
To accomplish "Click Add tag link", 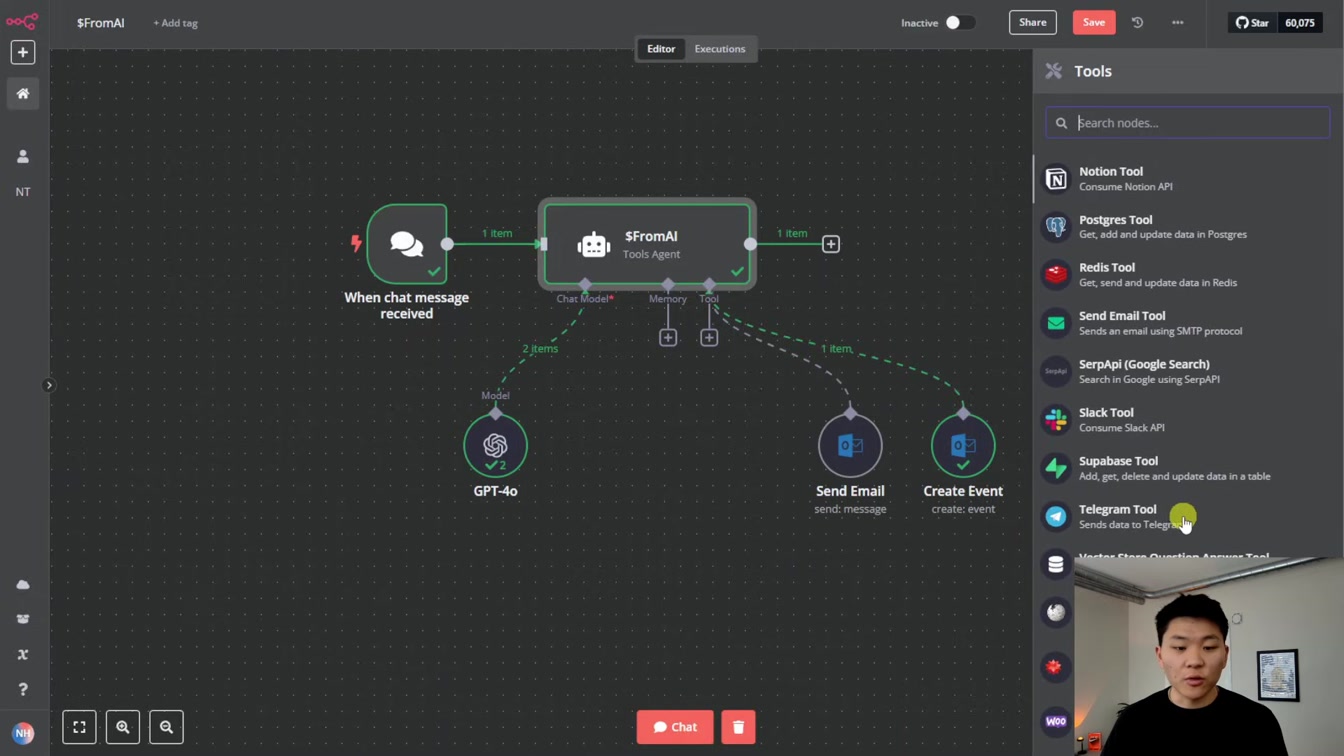I will (175, 23).
